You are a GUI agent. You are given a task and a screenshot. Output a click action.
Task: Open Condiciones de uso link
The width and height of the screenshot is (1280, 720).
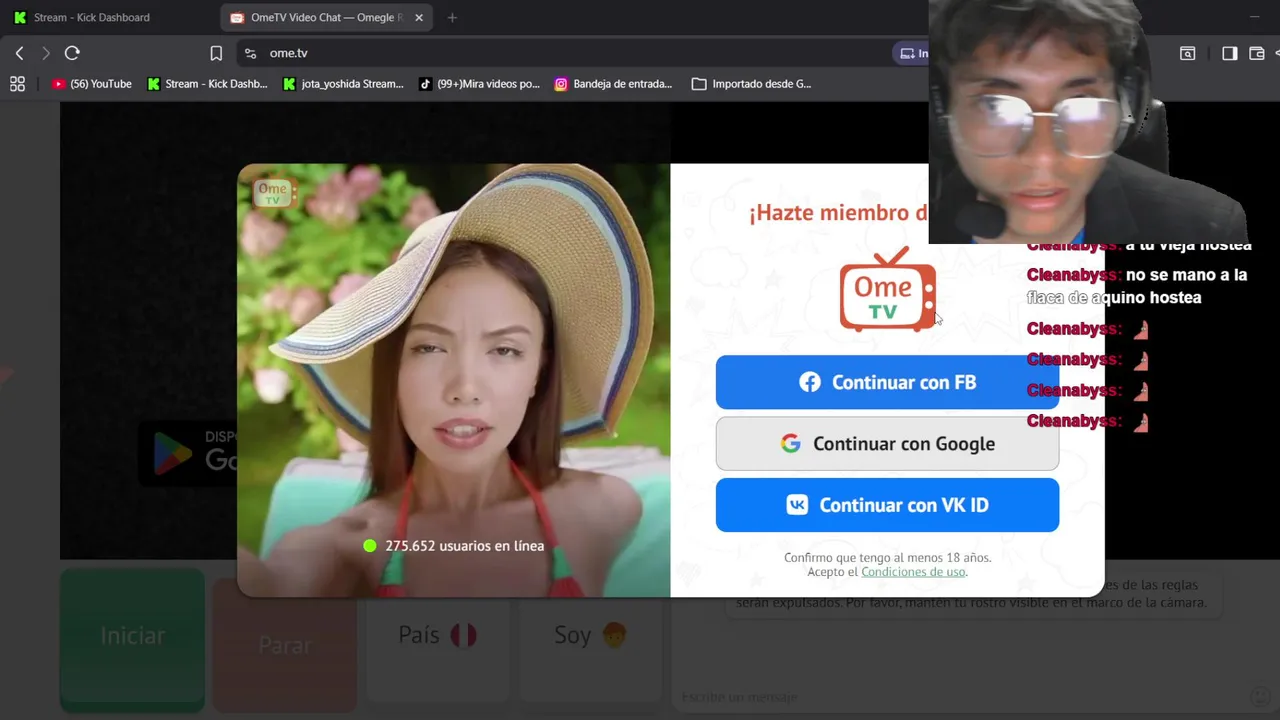pyautogui.click(x=913, y=572)
